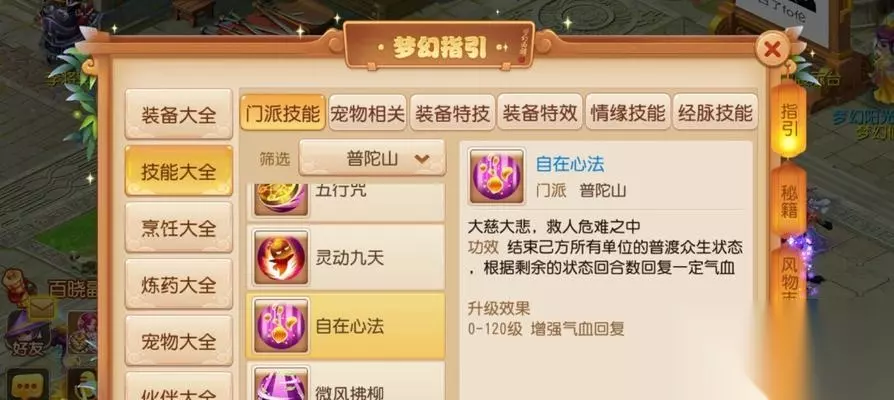Open the 装备大全 category

179,114
